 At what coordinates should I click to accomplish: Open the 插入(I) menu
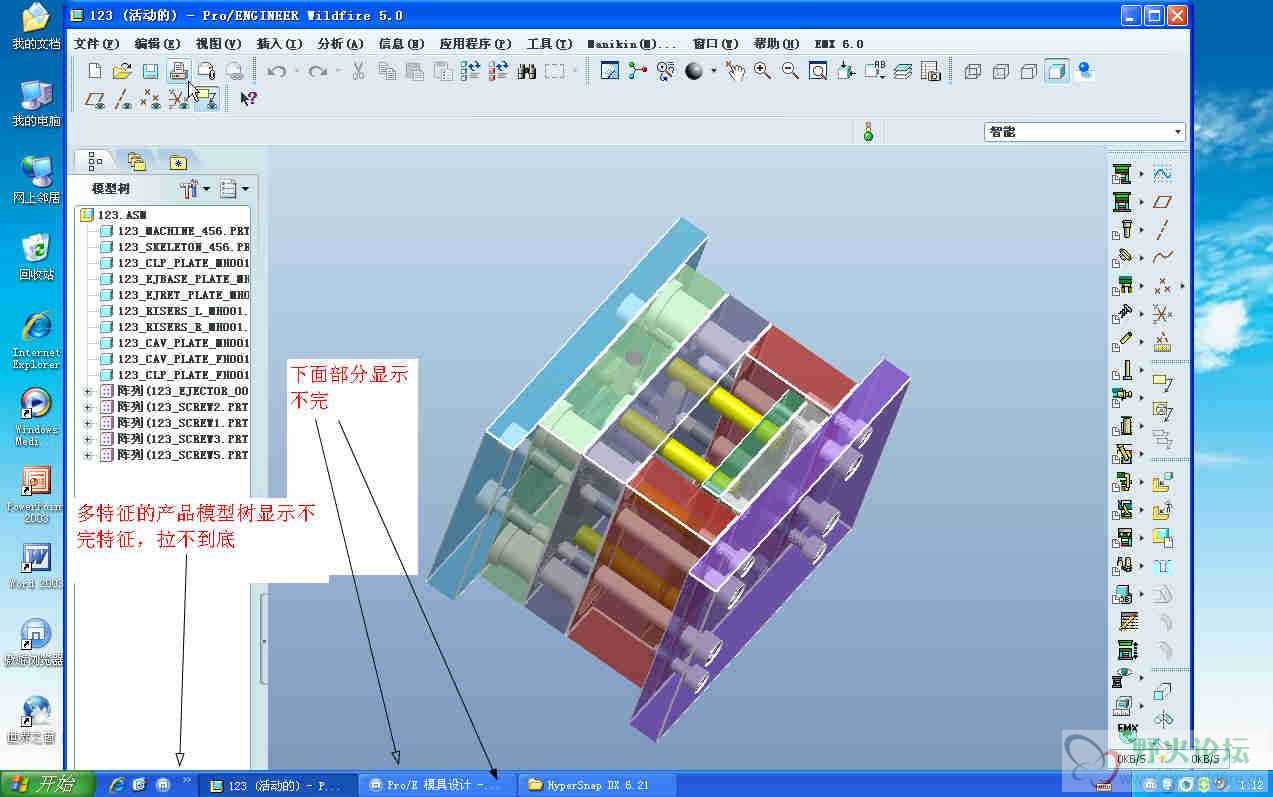[x=279, y=44]
